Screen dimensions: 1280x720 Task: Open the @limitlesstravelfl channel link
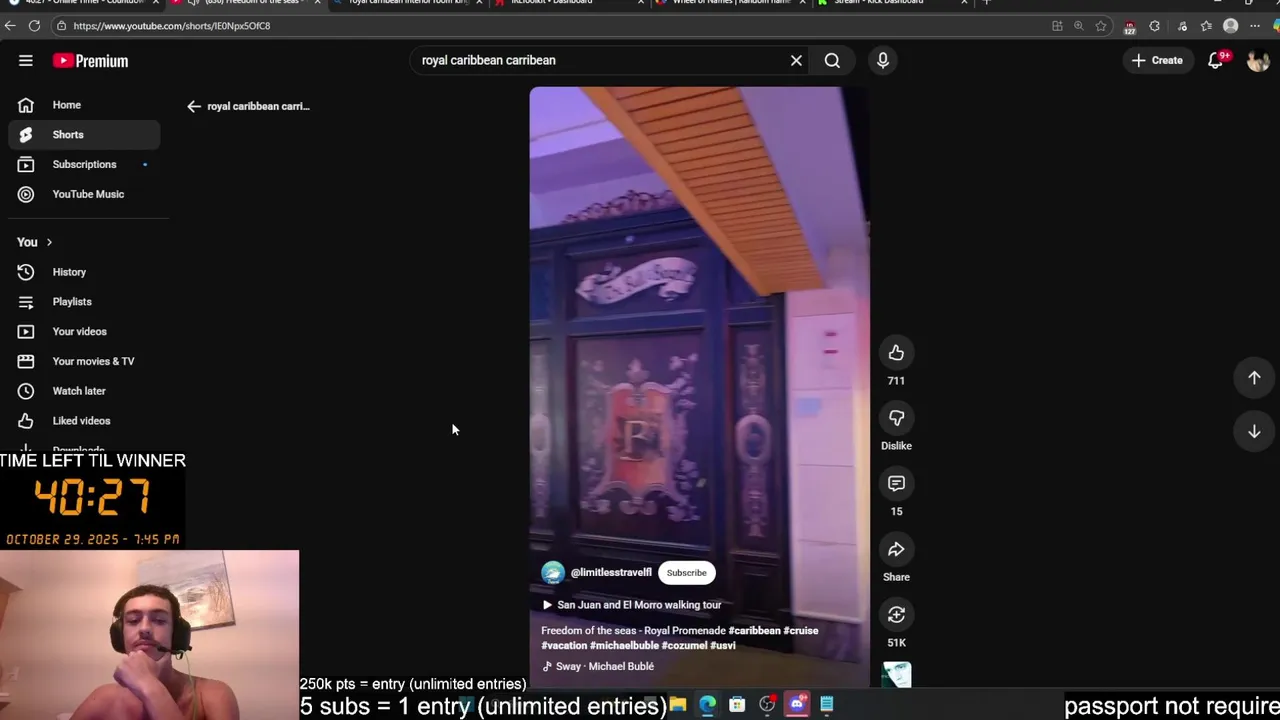[611, 573]
